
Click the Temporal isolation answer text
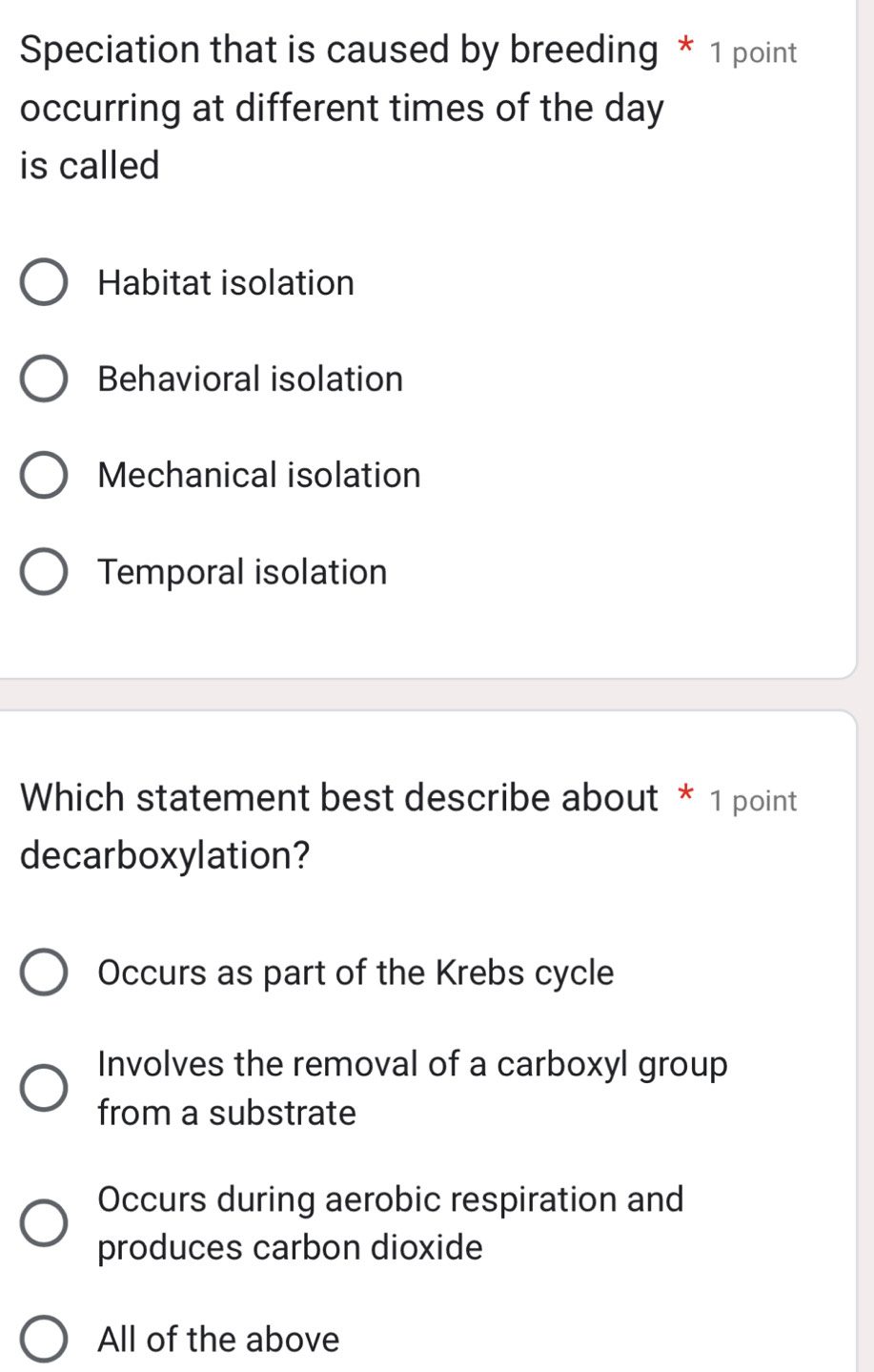[x=243, y=572]
